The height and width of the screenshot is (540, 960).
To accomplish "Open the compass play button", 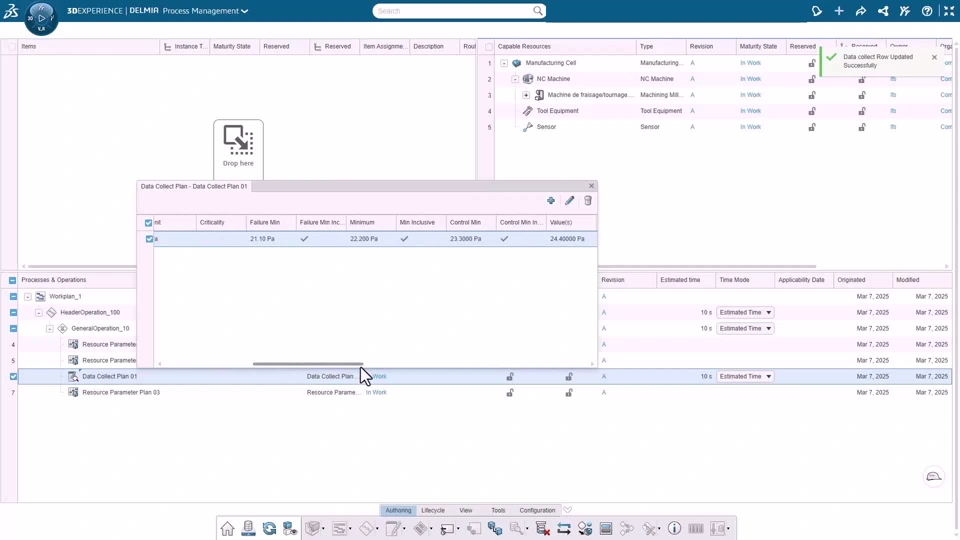I will (x=41, y=18).
